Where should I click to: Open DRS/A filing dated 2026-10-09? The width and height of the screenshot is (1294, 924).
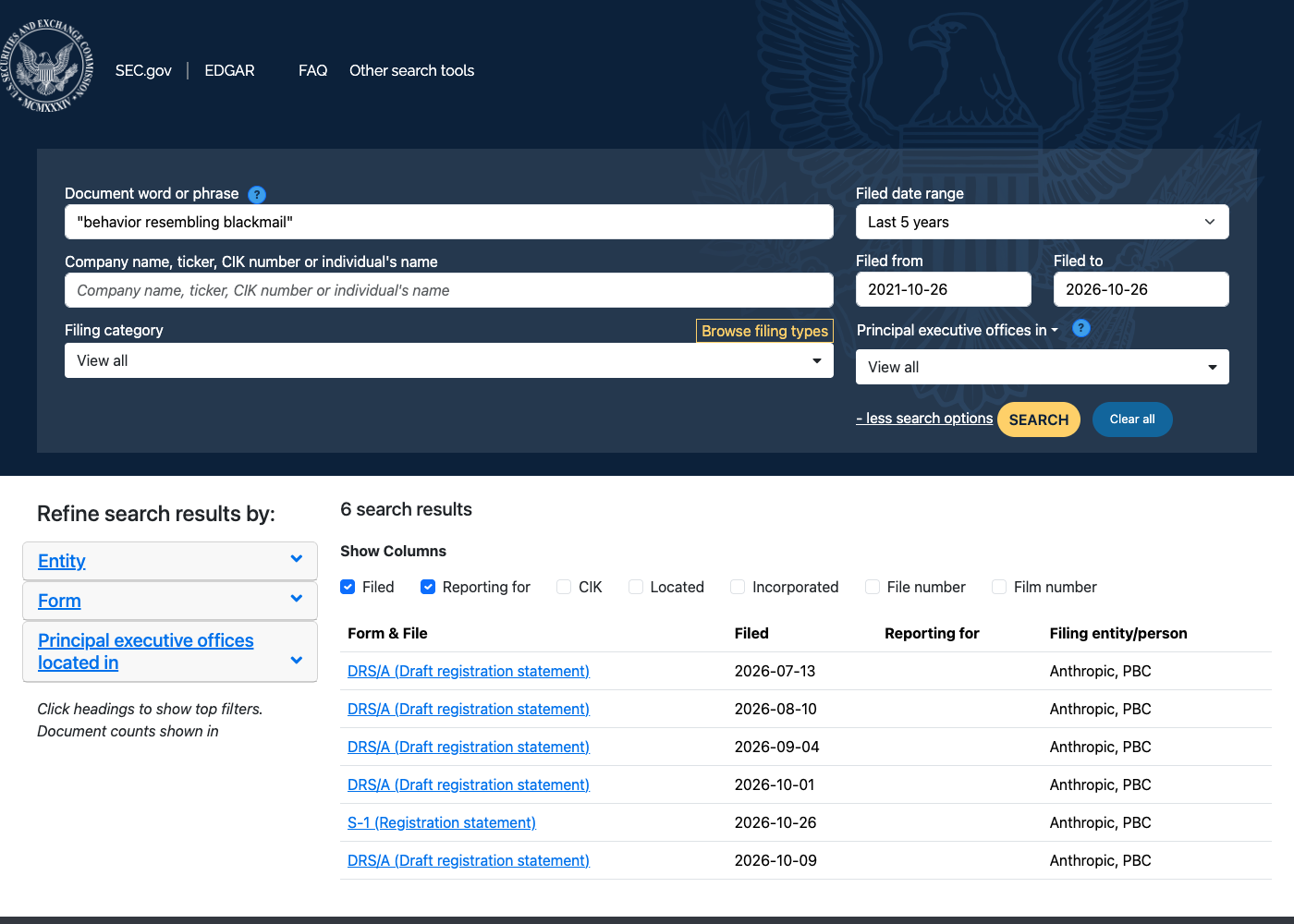tap(469, 860)
